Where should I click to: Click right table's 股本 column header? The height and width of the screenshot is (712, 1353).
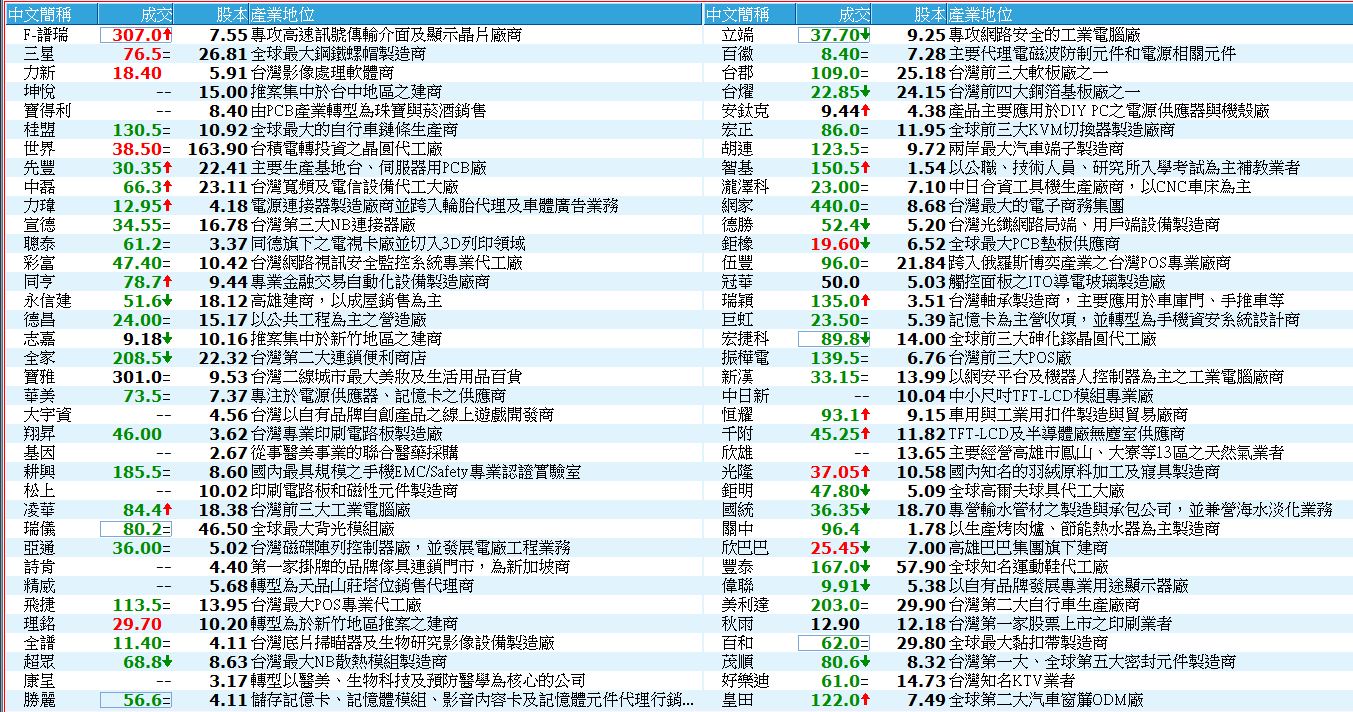[929, 15]
